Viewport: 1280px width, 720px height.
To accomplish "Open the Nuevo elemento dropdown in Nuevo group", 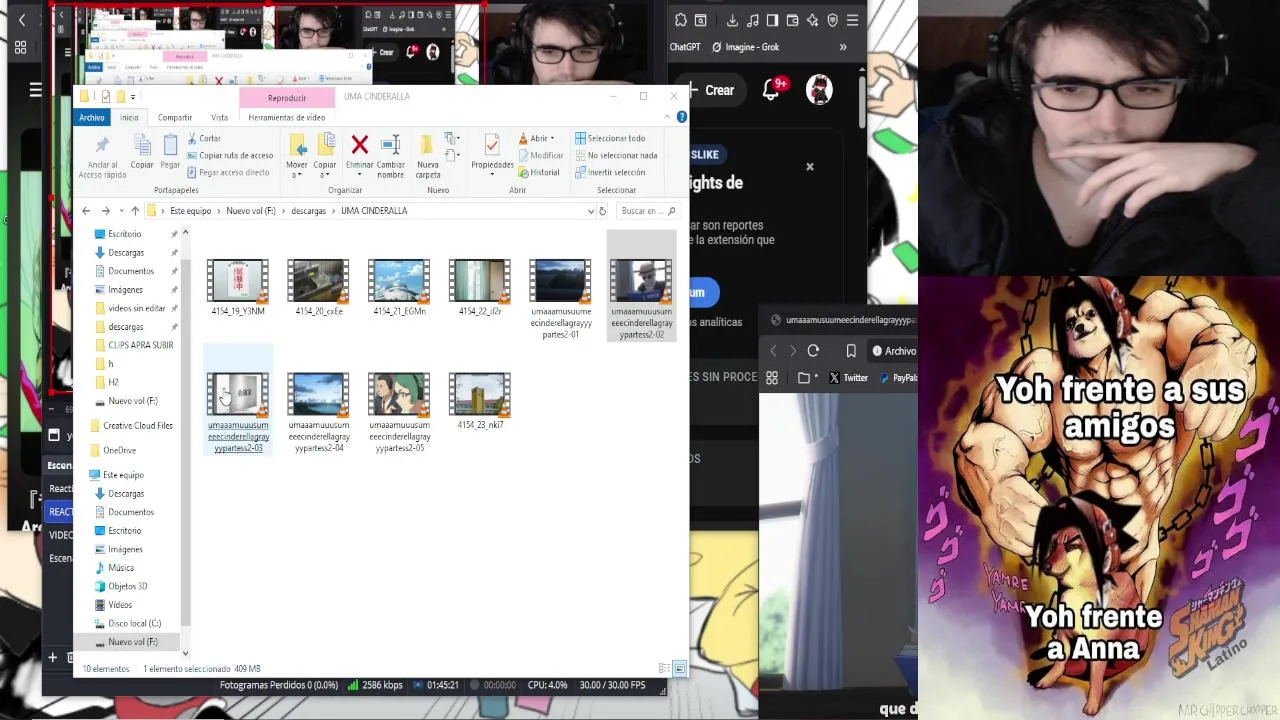I will point(451,139).
